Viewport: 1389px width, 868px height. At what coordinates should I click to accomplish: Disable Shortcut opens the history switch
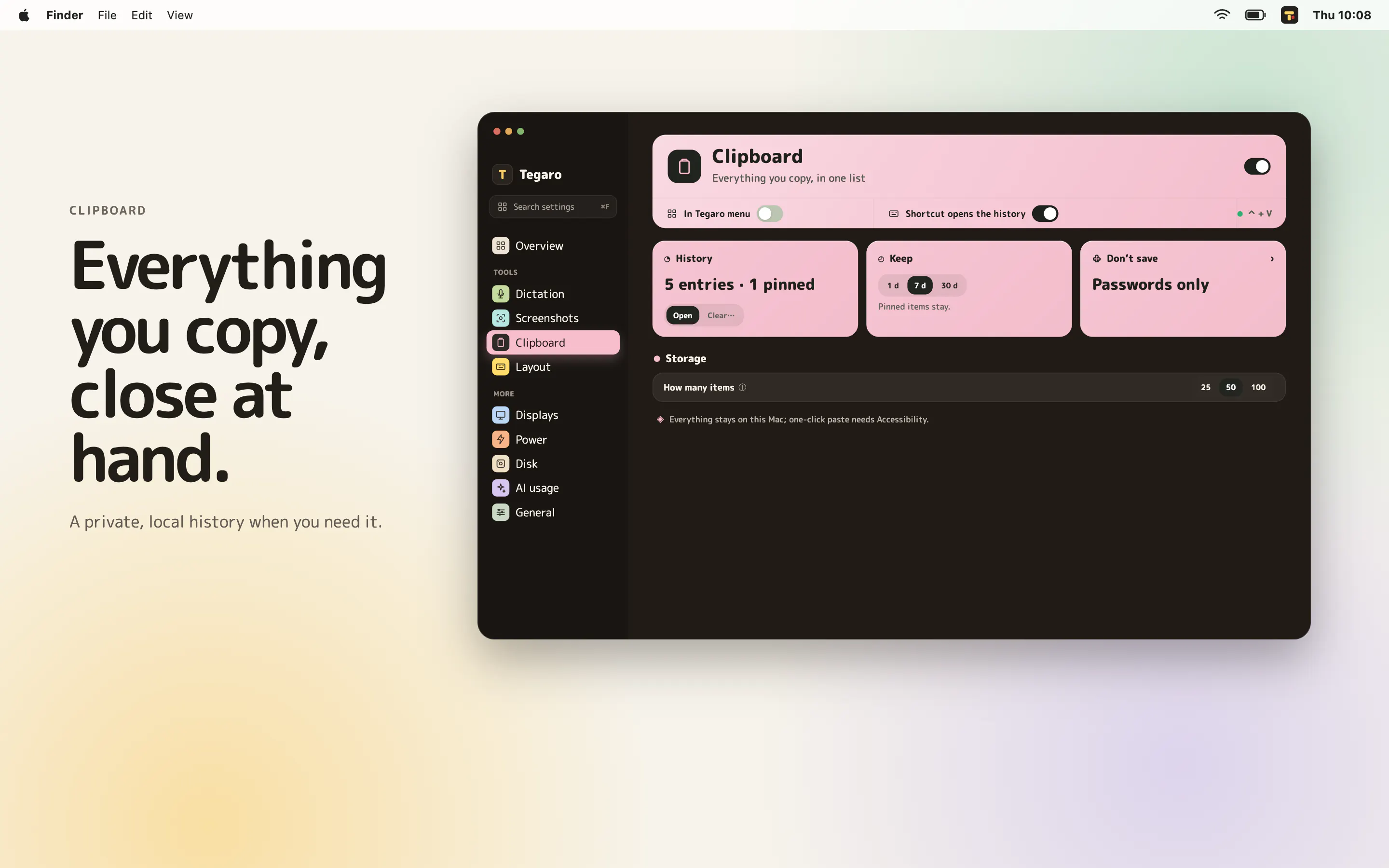click(x=1045, y=214)
